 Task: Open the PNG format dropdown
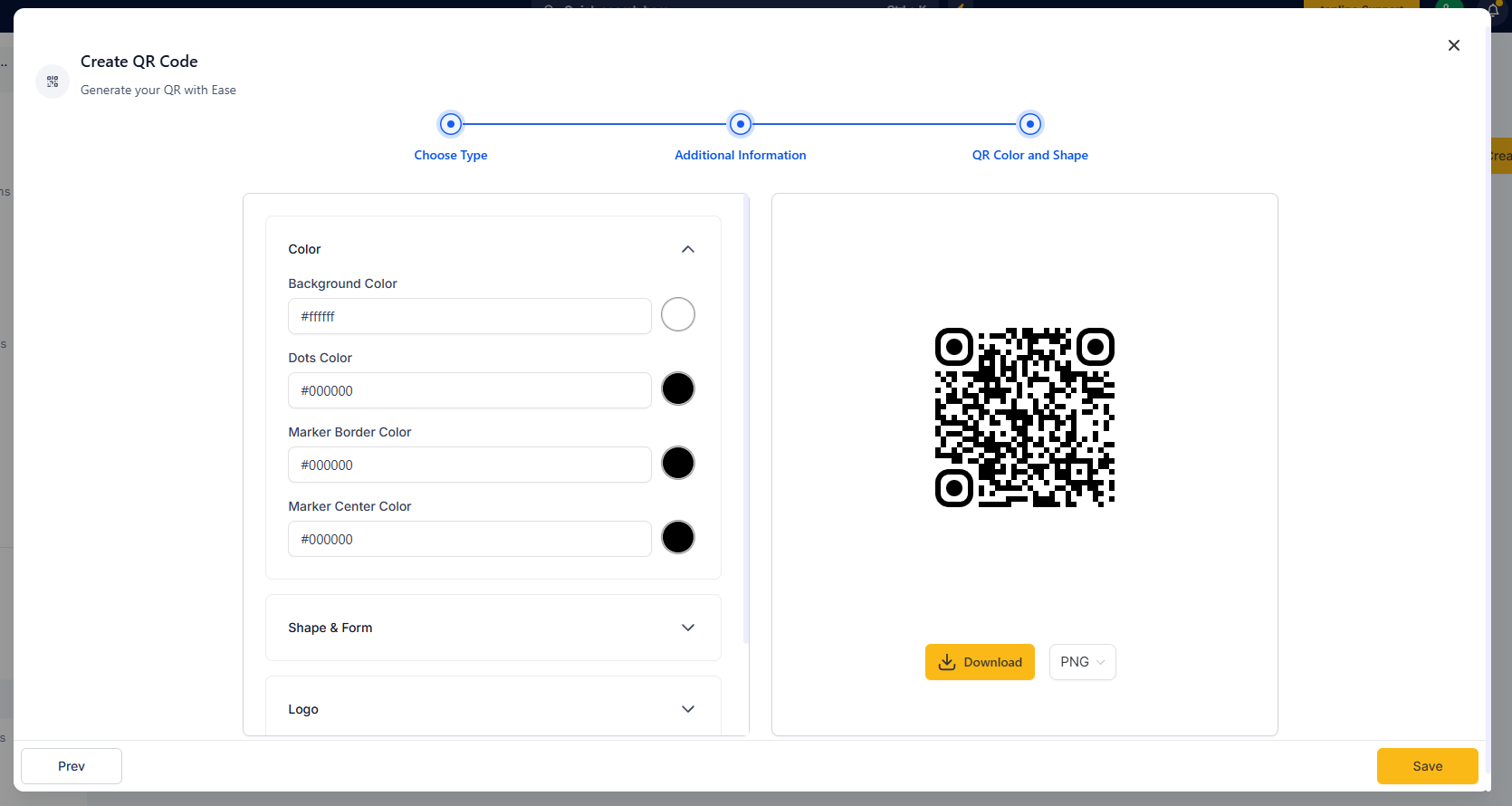point(1083,662)
